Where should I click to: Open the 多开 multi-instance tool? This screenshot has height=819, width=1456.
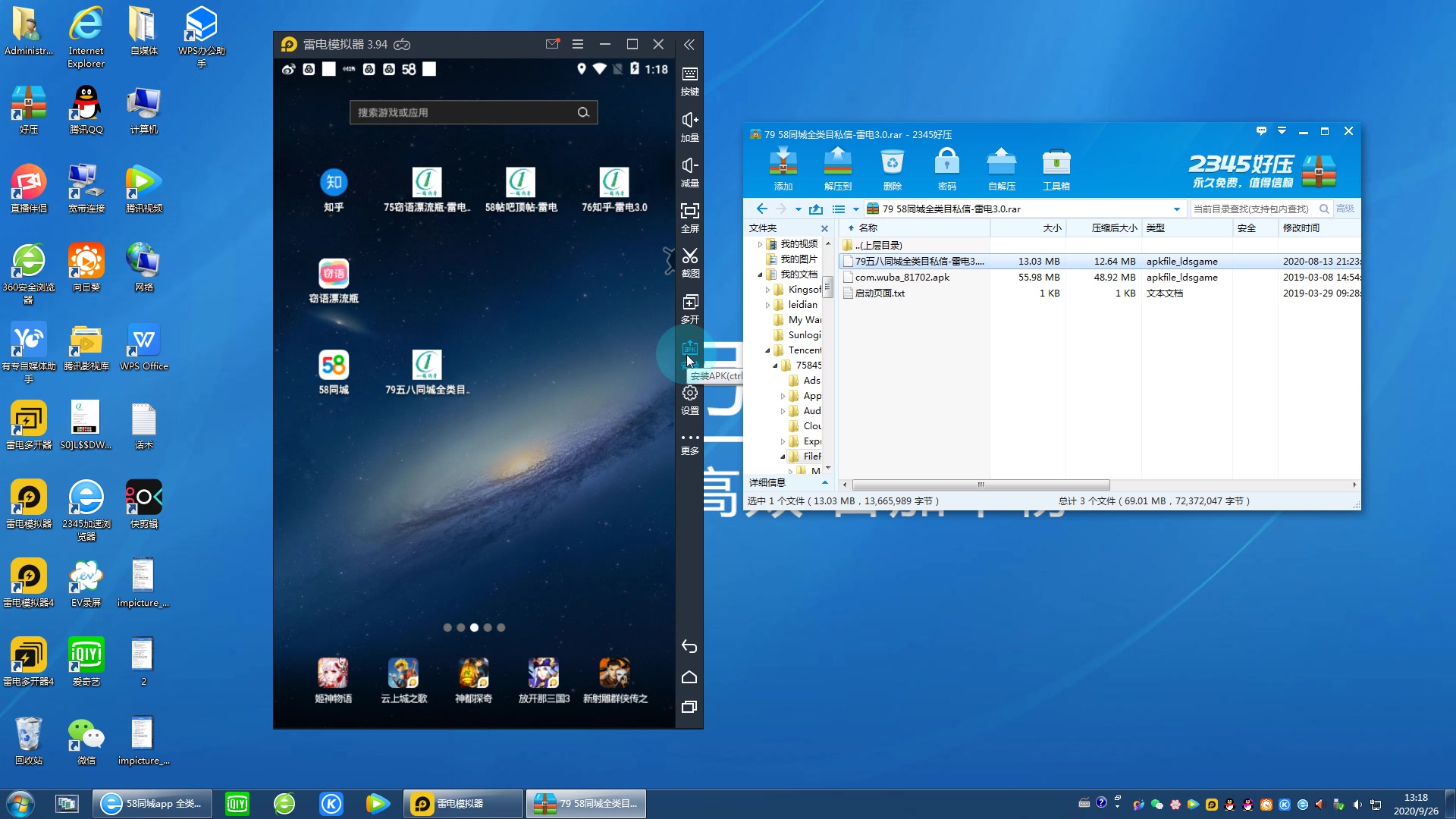tap(689, 303)
